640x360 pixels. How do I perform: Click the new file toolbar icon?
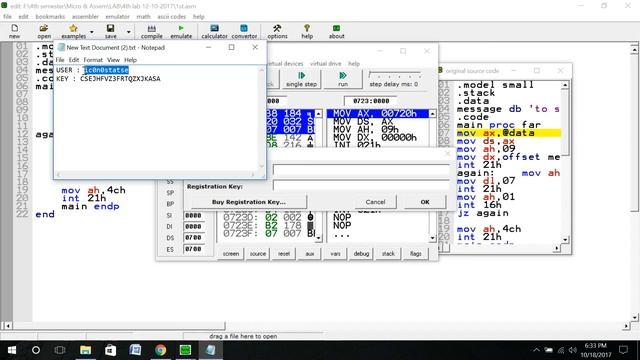pos(15,31)
